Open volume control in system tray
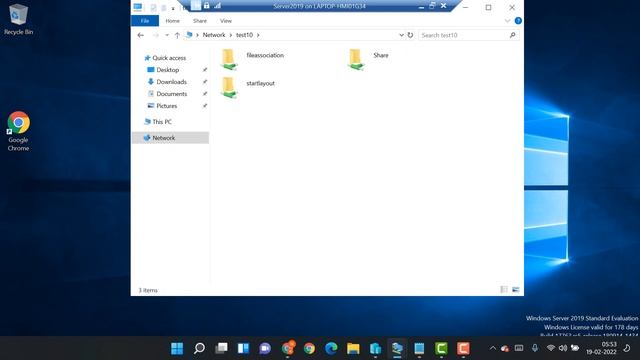640x360 pixels. click(x=563, y=348)
